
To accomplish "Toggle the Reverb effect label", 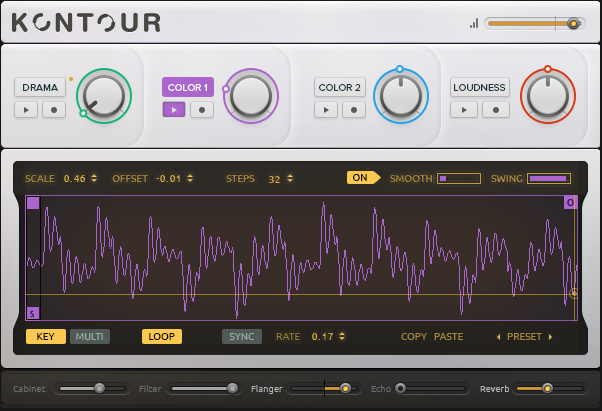I will [x=494, y=389].
